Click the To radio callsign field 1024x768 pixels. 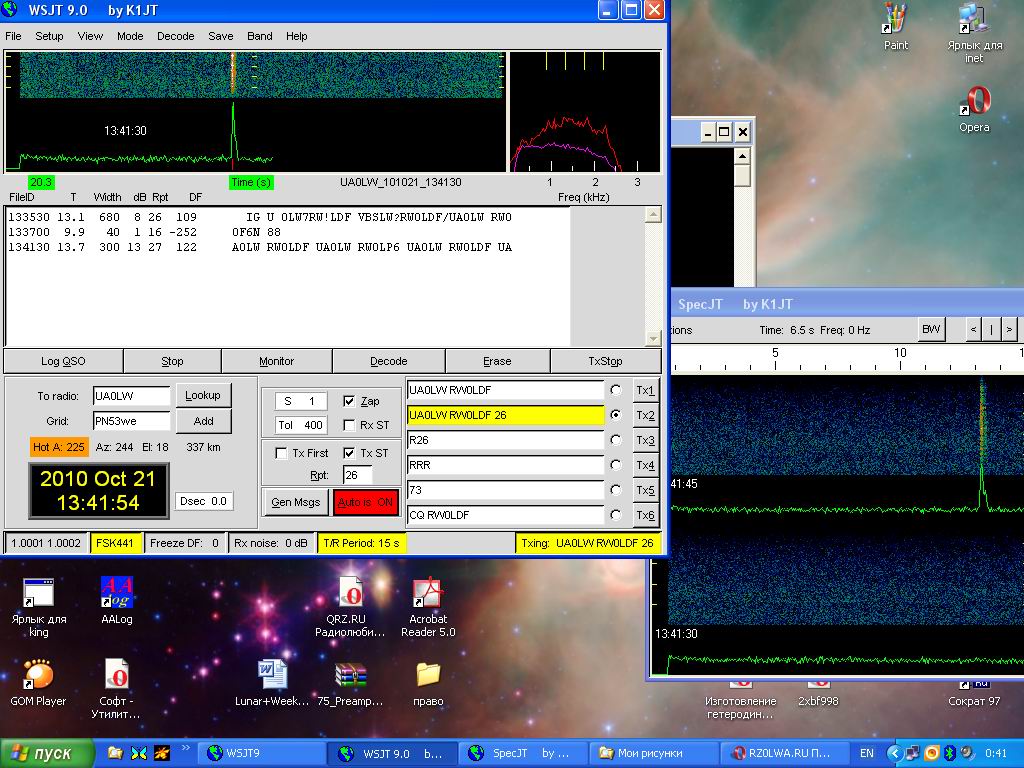pyautogui.click(x=131, y=396)
